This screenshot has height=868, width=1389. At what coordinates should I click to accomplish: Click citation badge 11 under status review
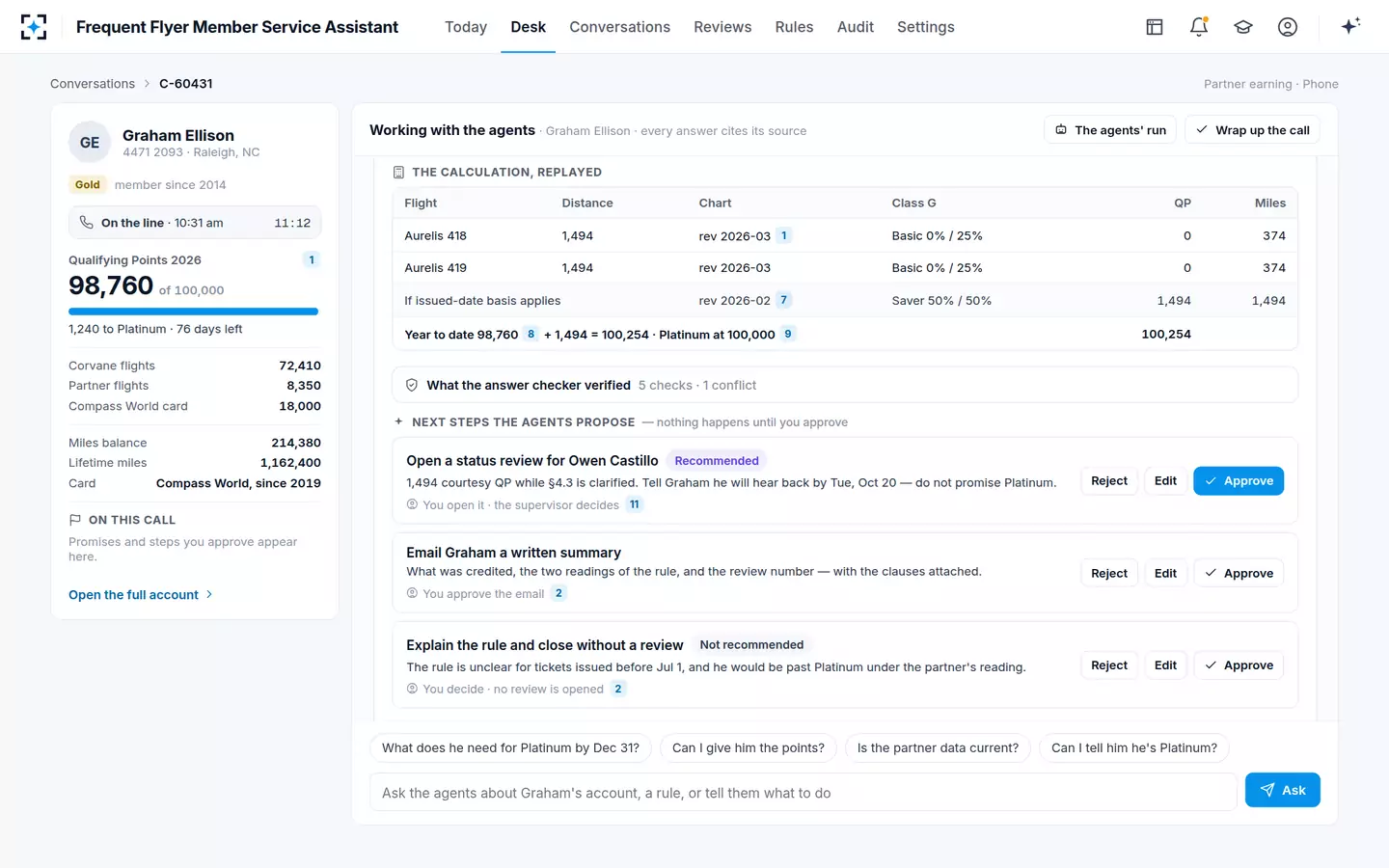(635, 504)
